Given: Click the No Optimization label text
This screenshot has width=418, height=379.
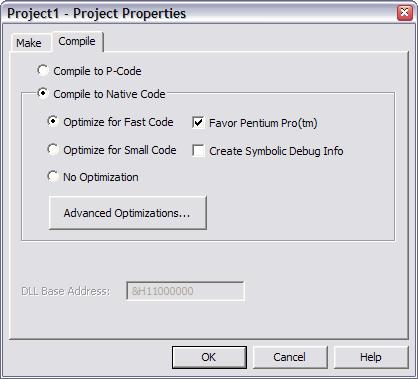Looking at the screenshot, I should (101, 177).
